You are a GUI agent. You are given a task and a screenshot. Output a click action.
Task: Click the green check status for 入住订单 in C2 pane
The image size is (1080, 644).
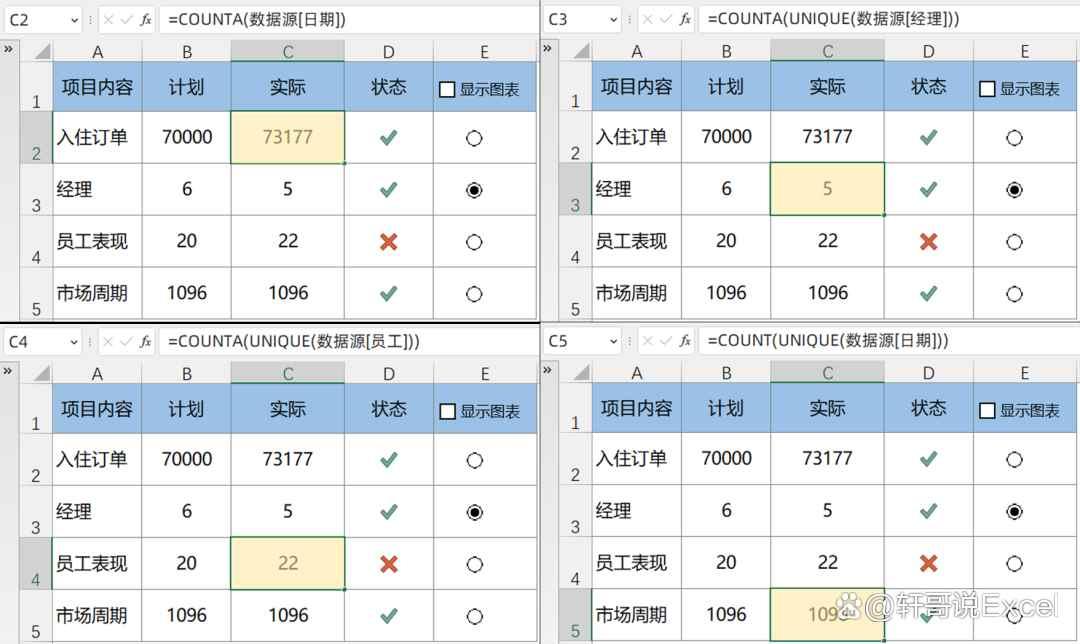click(x=388, y=138)
